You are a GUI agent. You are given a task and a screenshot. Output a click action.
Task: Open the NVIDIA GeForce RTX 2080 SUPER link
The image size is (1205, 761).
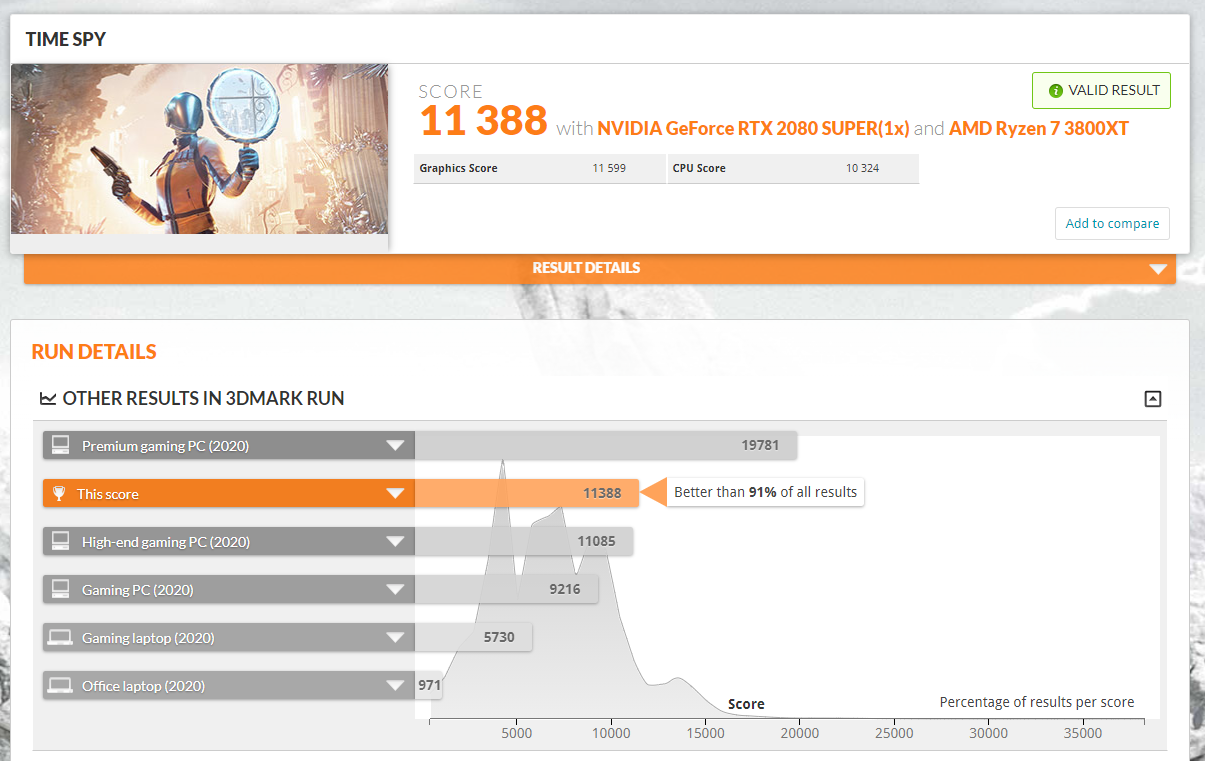[x=753, y=129]
